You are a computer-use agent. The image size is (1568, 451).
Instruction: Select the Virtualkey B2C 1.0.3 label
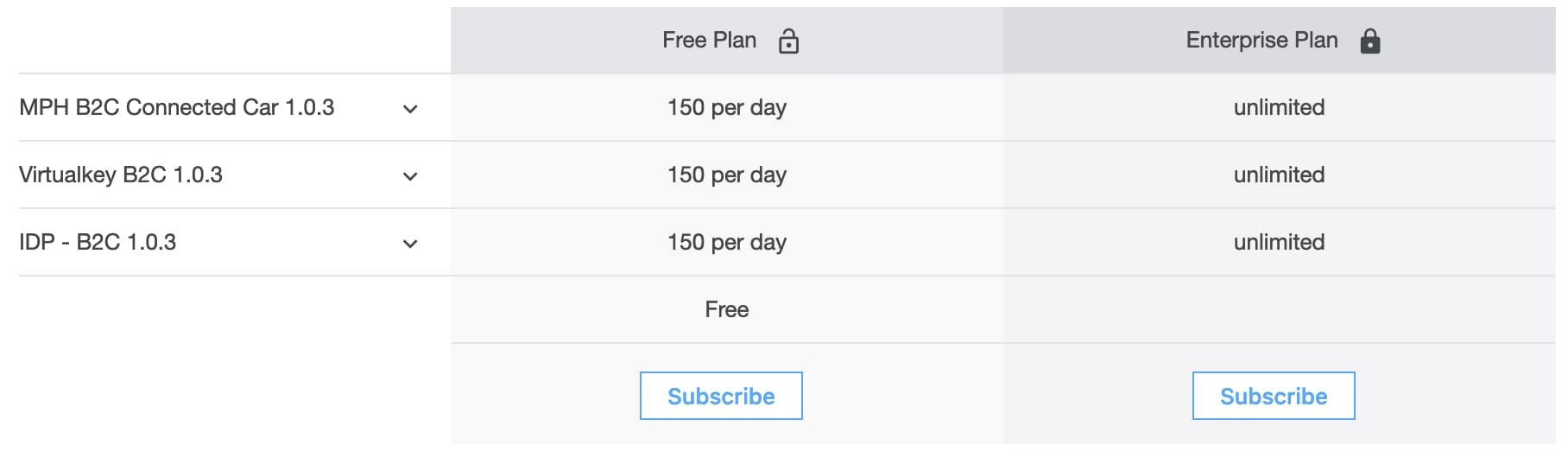[x=121, y=175]
